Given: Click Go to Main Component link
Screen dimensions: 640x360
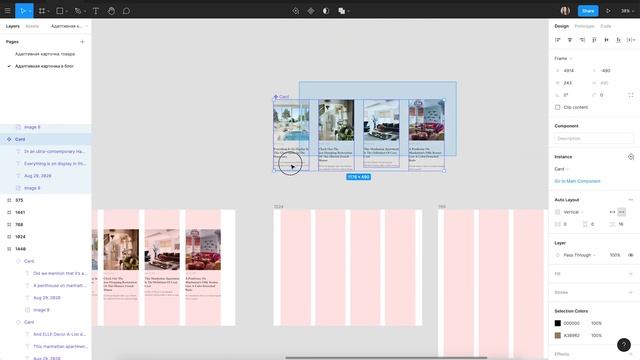Looking at the screenshot, I should (577, 181).
